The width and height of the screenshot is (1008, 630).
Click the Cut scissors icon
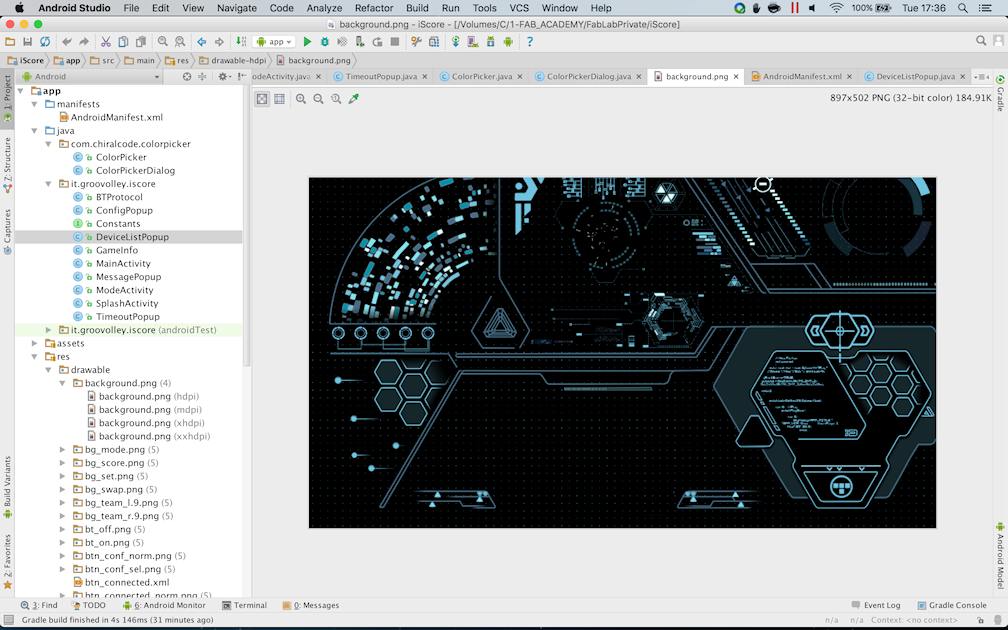click(x=105, y=42)
